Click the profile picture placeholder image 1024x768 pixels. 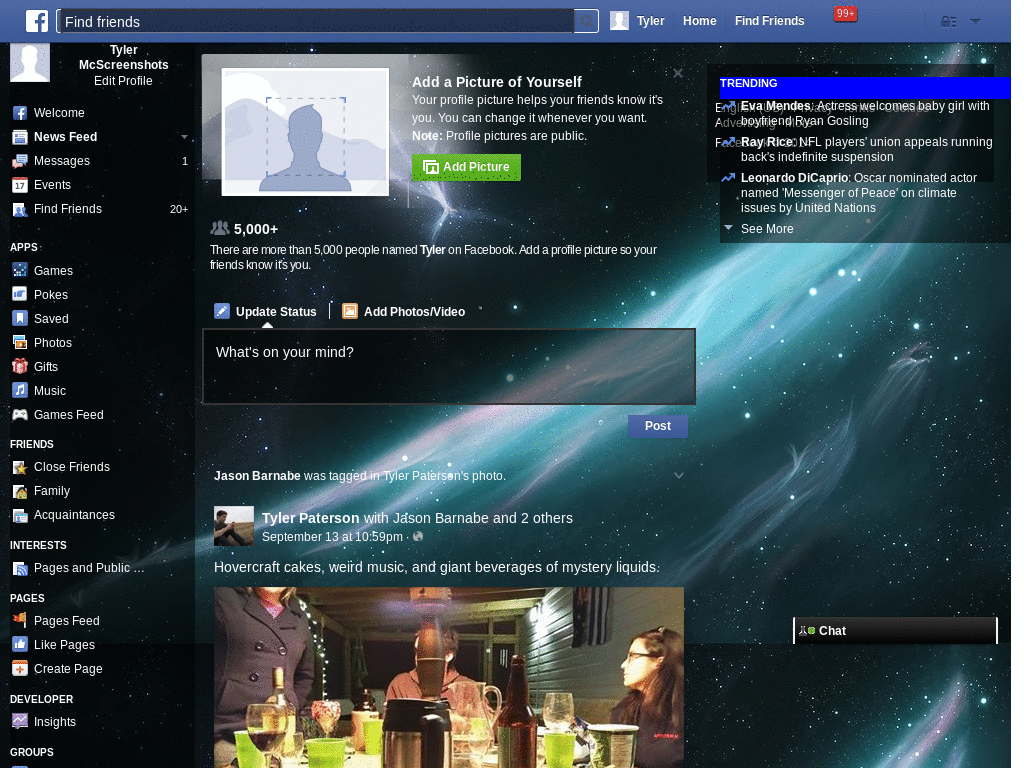coord(305,132)
